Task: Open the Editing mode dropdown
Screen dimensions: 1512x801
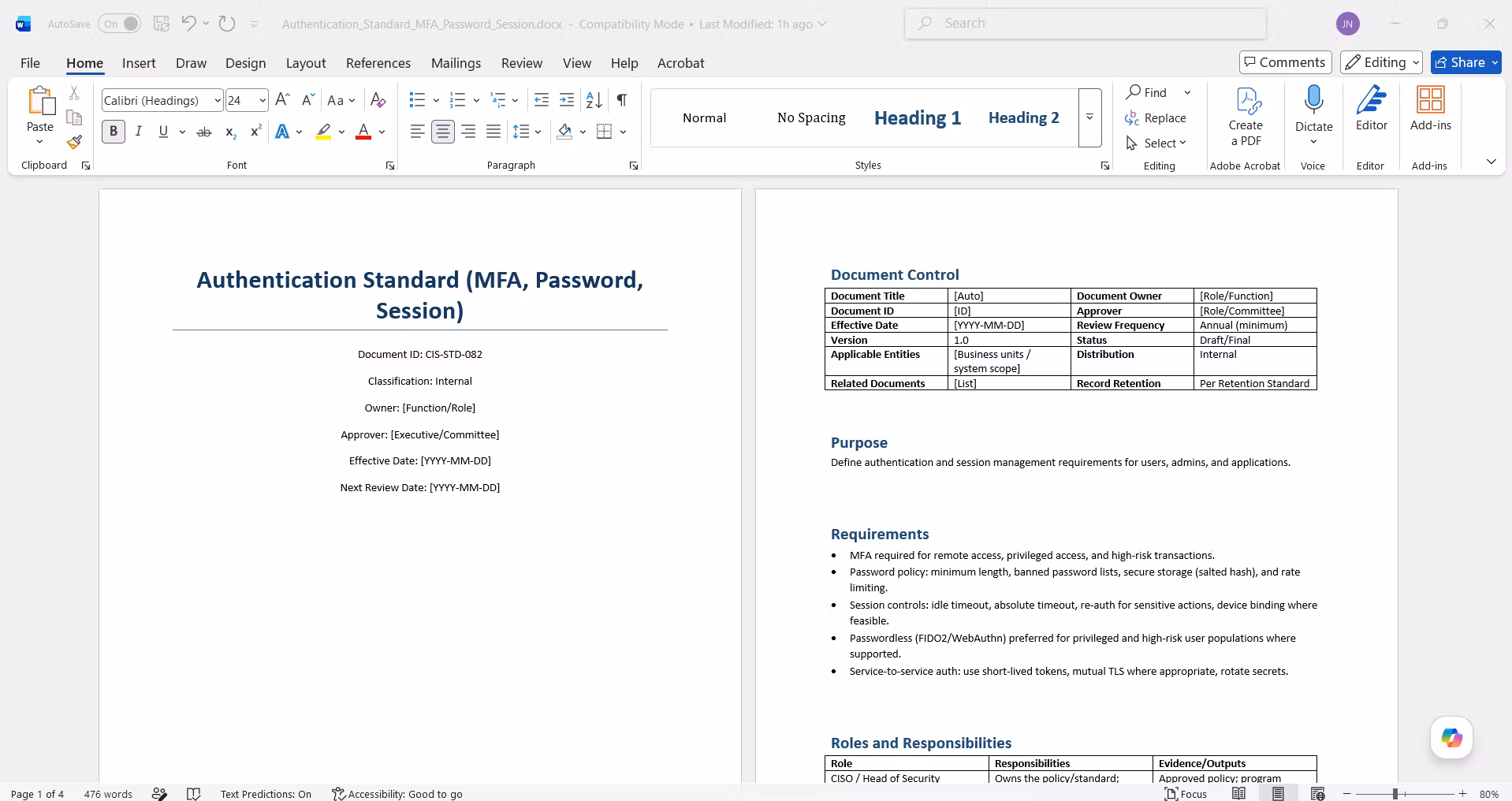Action: pyautogui.click(x=1383, y=62)
